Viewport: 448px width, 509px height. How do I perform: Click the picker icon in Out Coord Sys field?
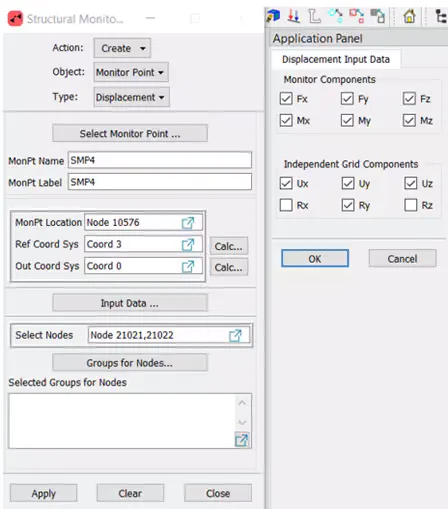(188, 266)
